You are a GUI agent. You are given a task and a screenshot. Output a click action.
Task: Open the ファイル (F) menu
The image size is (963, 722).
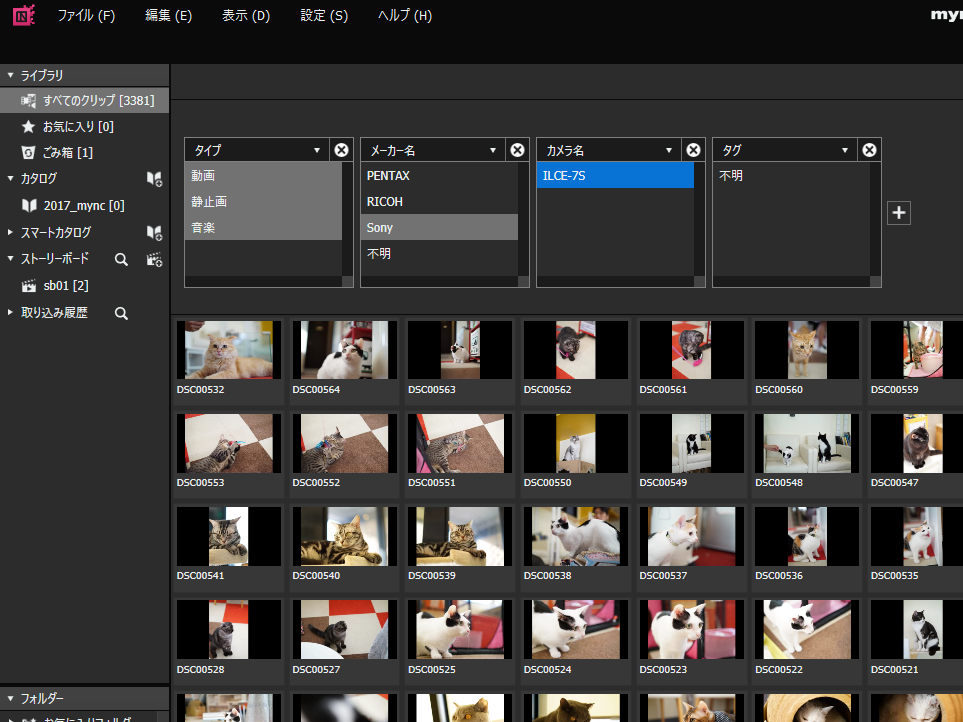coord(86,16)
